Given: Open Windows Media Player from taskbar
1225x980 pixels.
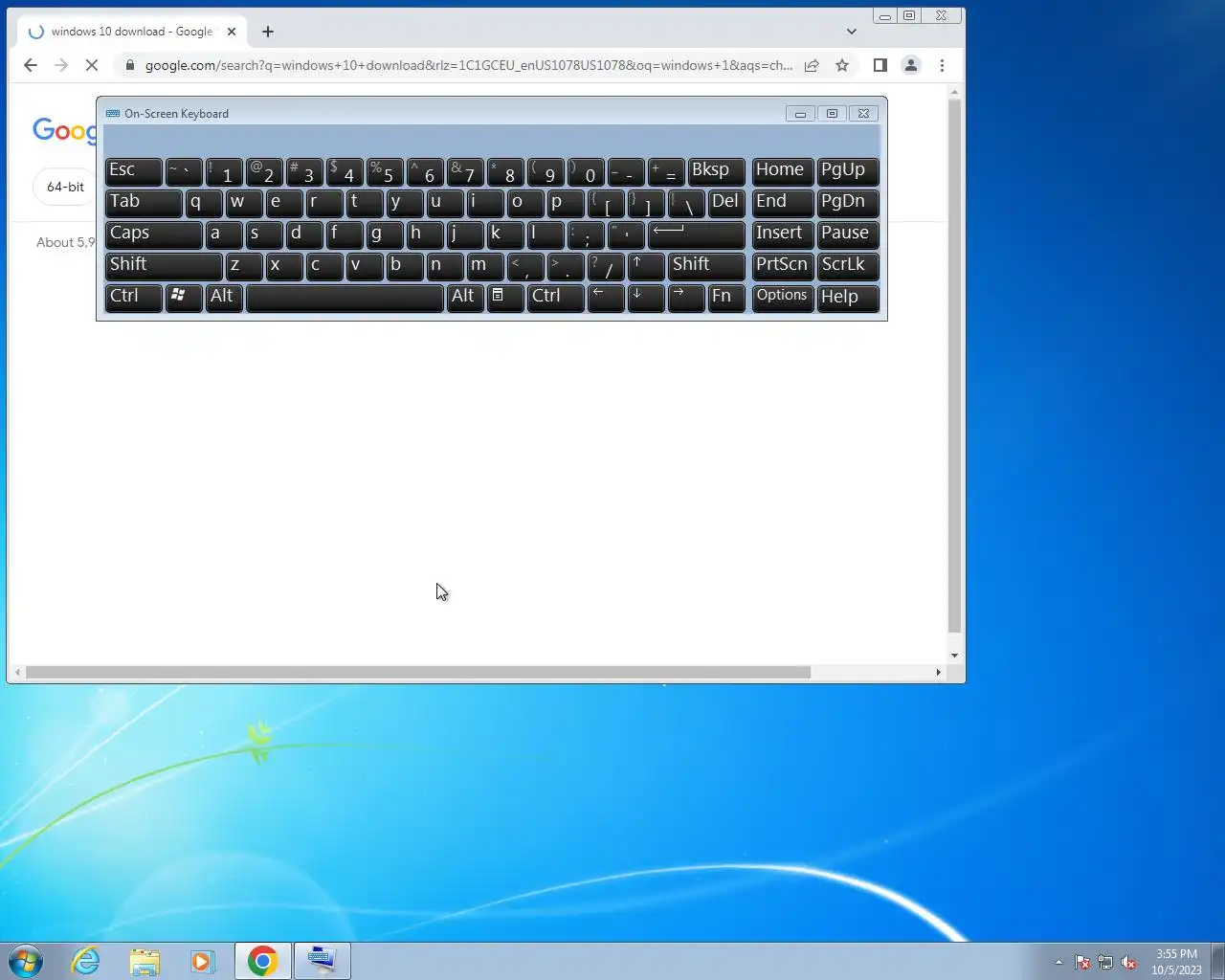Looking at the screenshot, I should [203, 961].
